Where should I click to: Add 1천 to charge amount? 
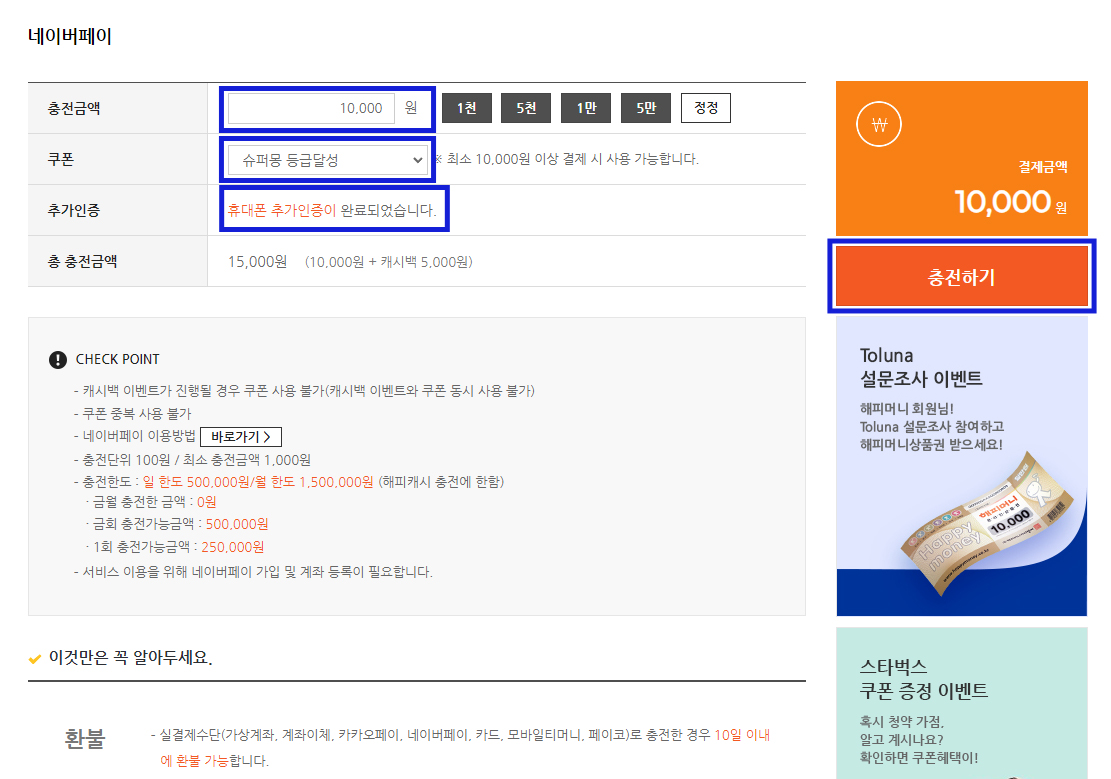pyautogui.click(x=467, y=108)
